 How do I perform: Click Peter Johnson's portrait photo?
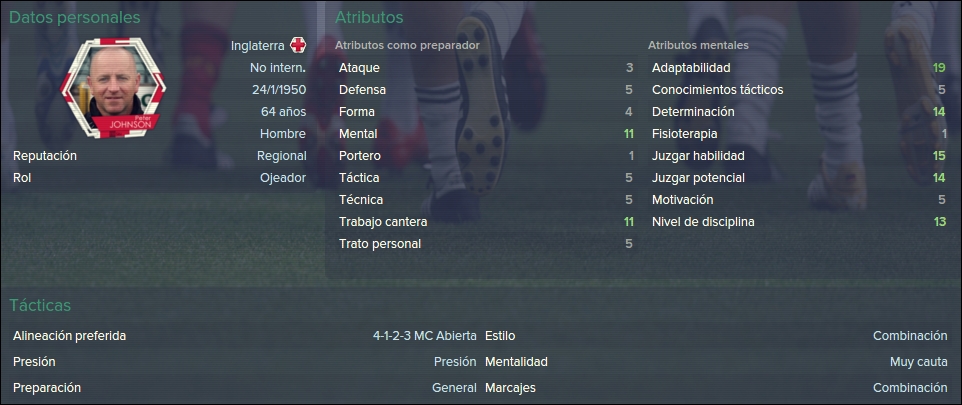pos(113,88)
